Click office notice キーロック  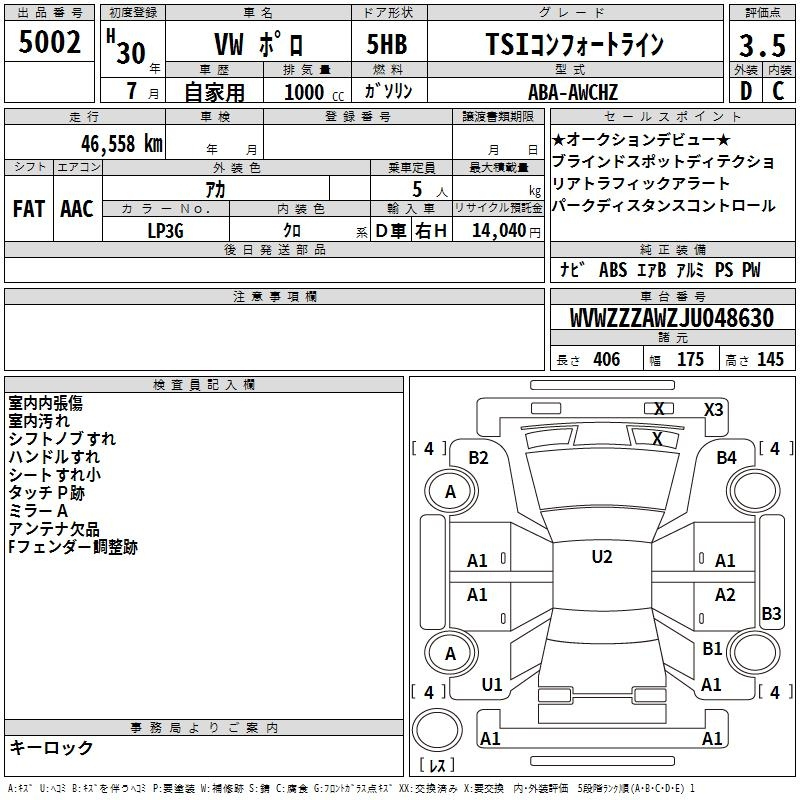51,747
